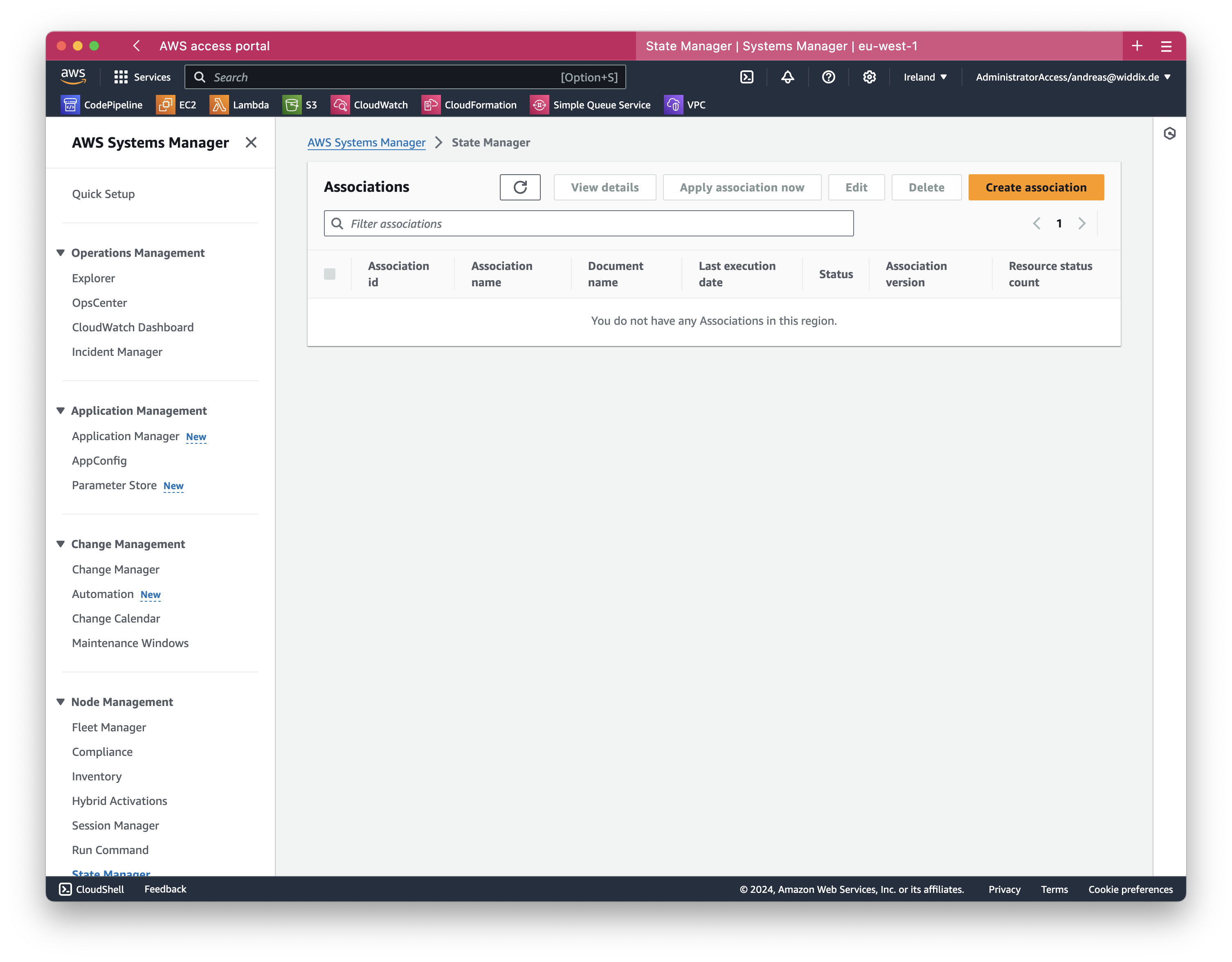Open Fleet Manager in sidebar
1232x962 pixels.
click(109, 727)
